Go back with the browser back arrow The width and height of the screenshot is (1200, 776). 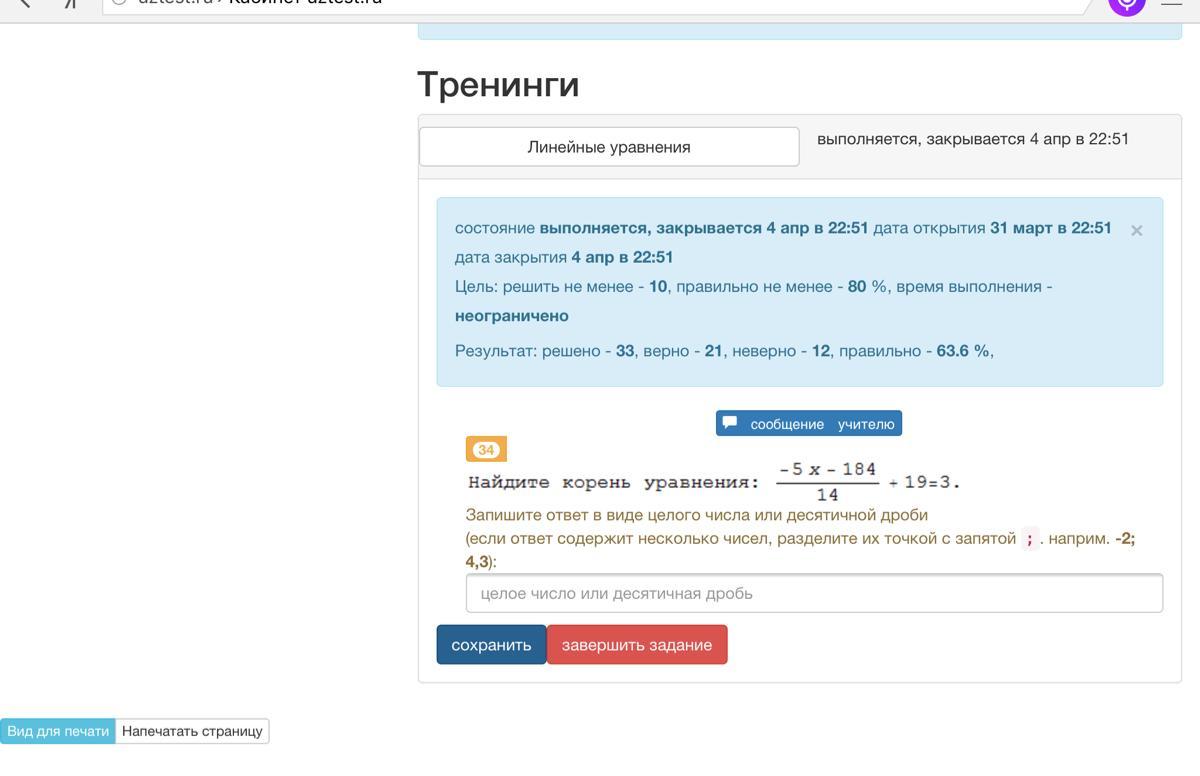25,3
